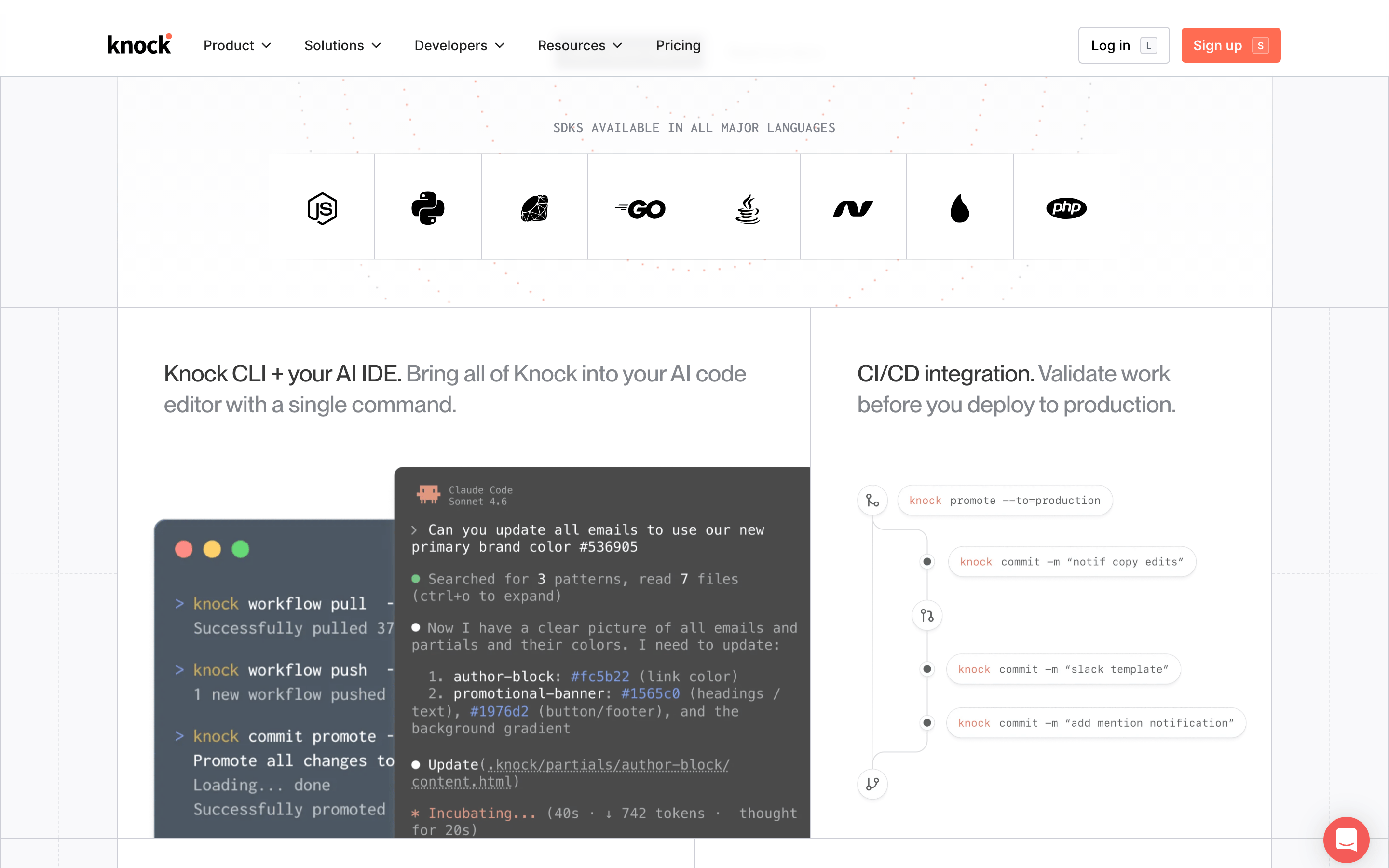1389x868 pixels.
Task: Open the Elixir SDK tile
Action: (x=960, y=207)
